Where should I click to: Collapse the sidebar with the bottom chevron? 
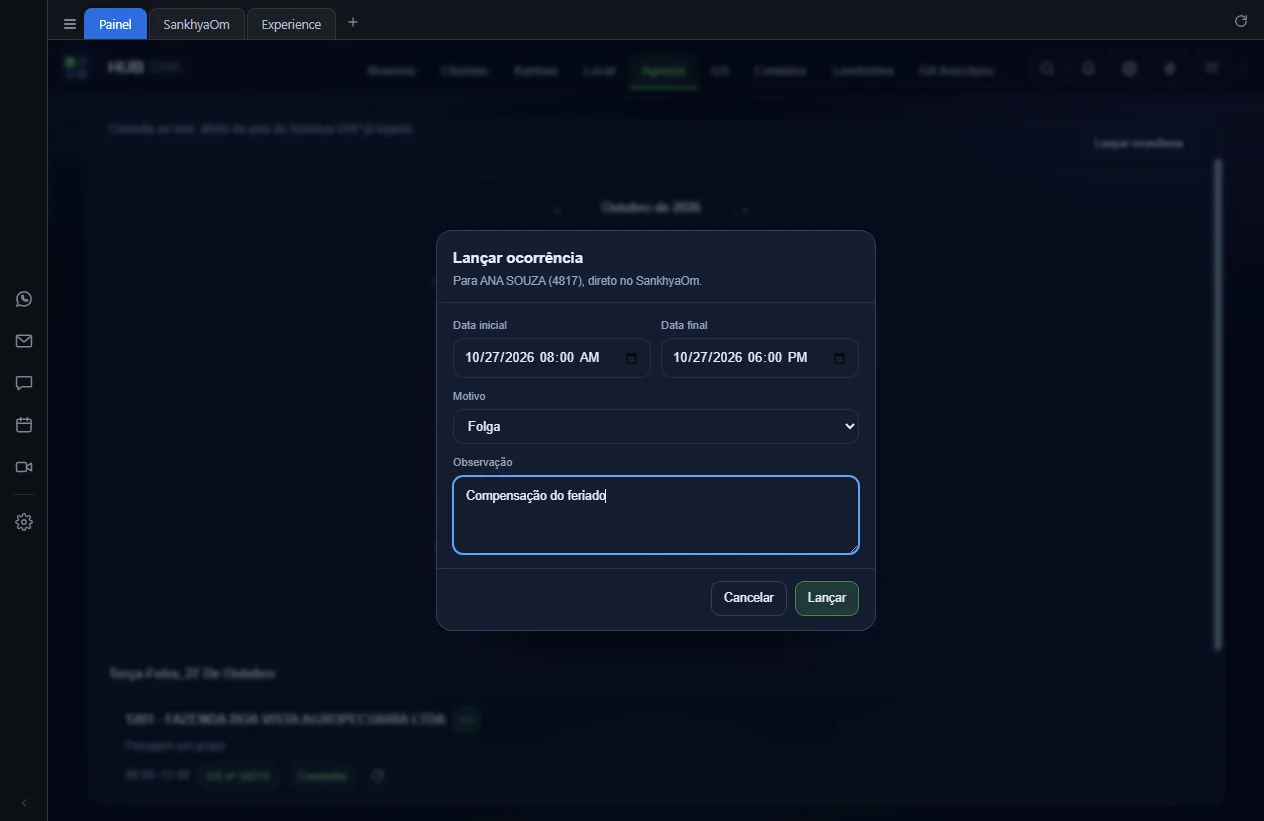(x=24, y=803)
